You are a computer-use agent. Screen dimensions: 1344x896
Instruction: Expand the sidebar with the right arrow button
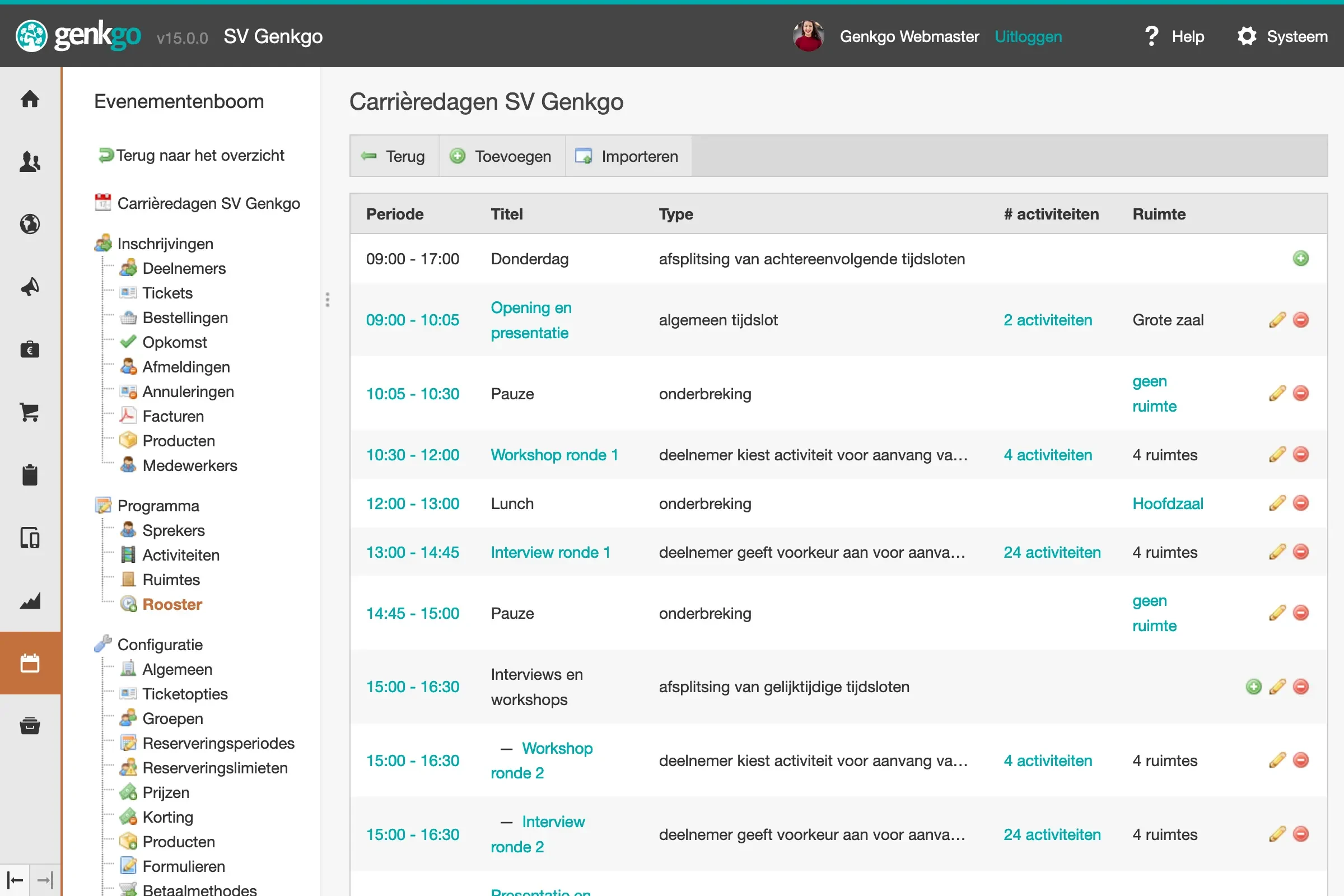pos(45,880)
